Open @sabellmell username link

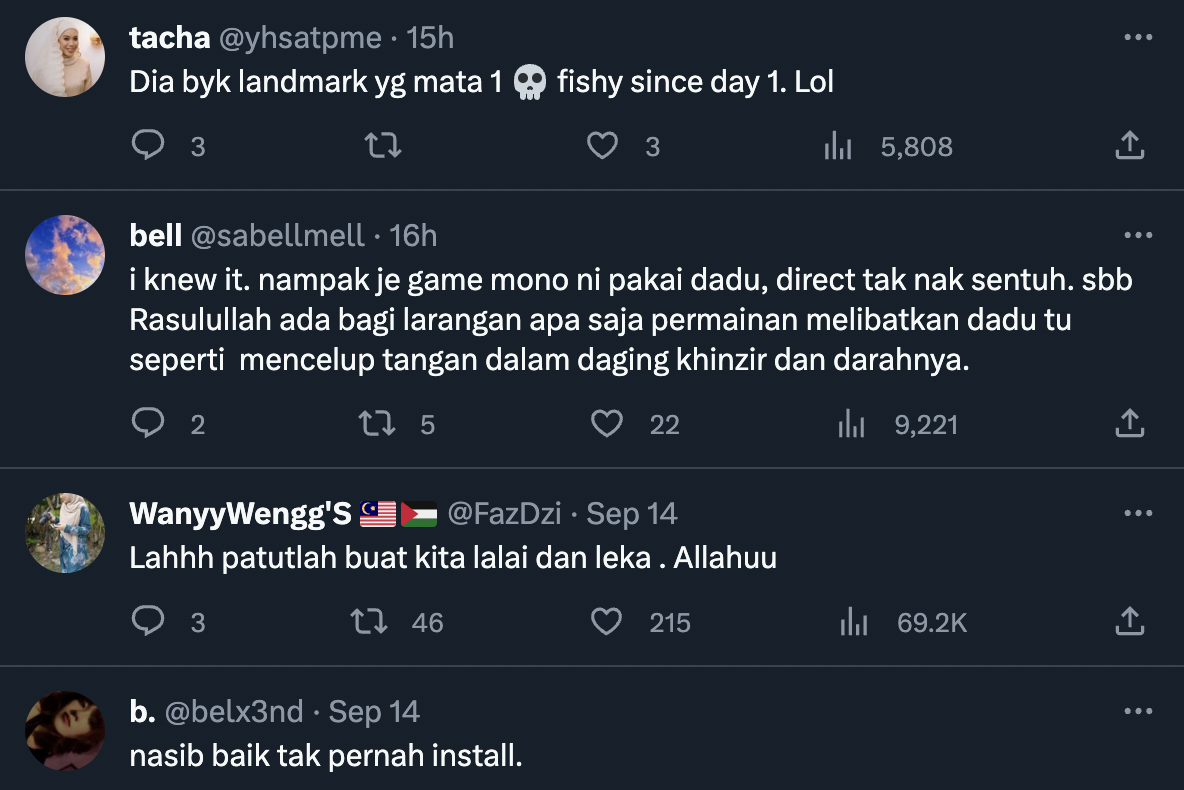[277, 236]
